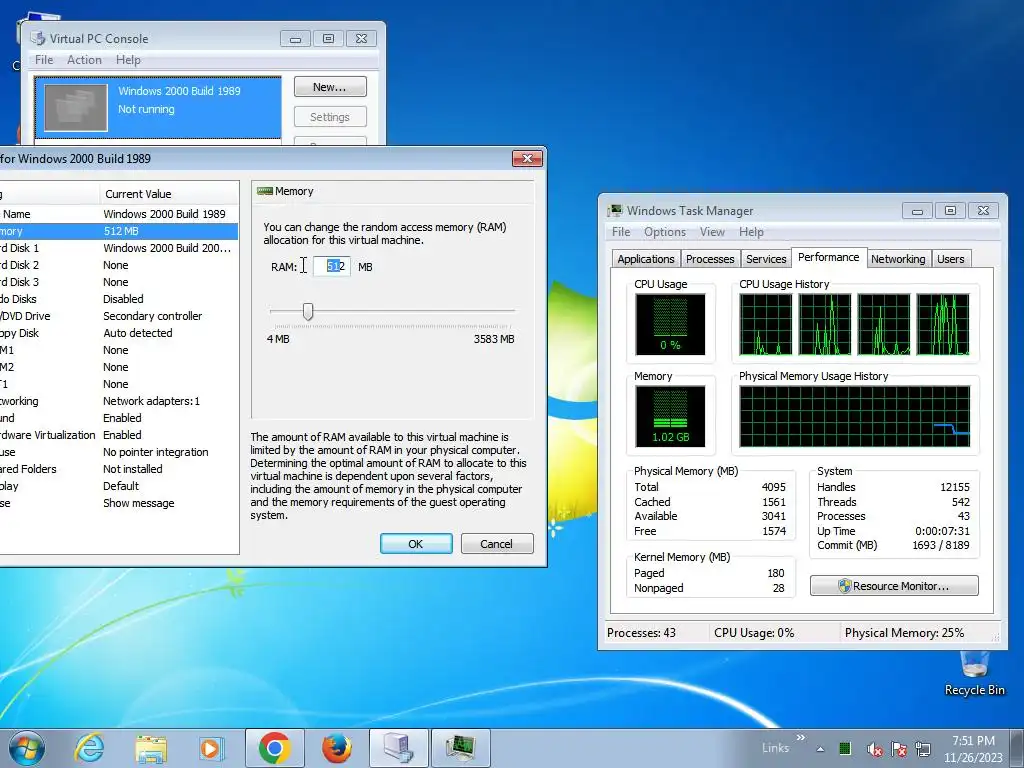1024x768 pixels.
Task: Switch to Task Manager taskbar button
Action: 460,748
